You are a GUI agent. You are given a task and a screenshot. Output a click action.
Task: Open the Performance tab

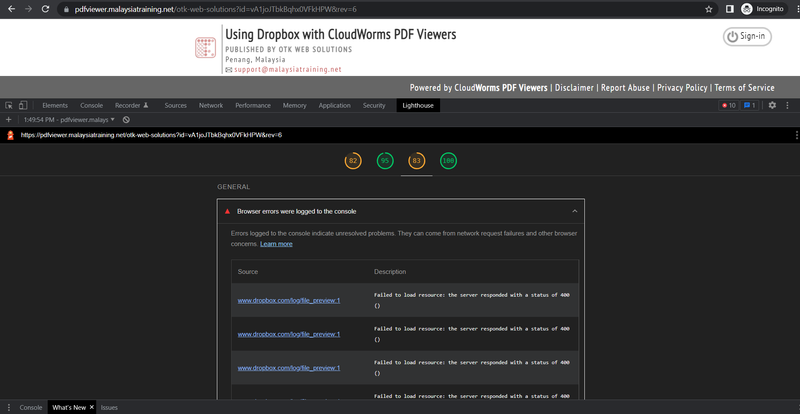click(x=252, y=105)
